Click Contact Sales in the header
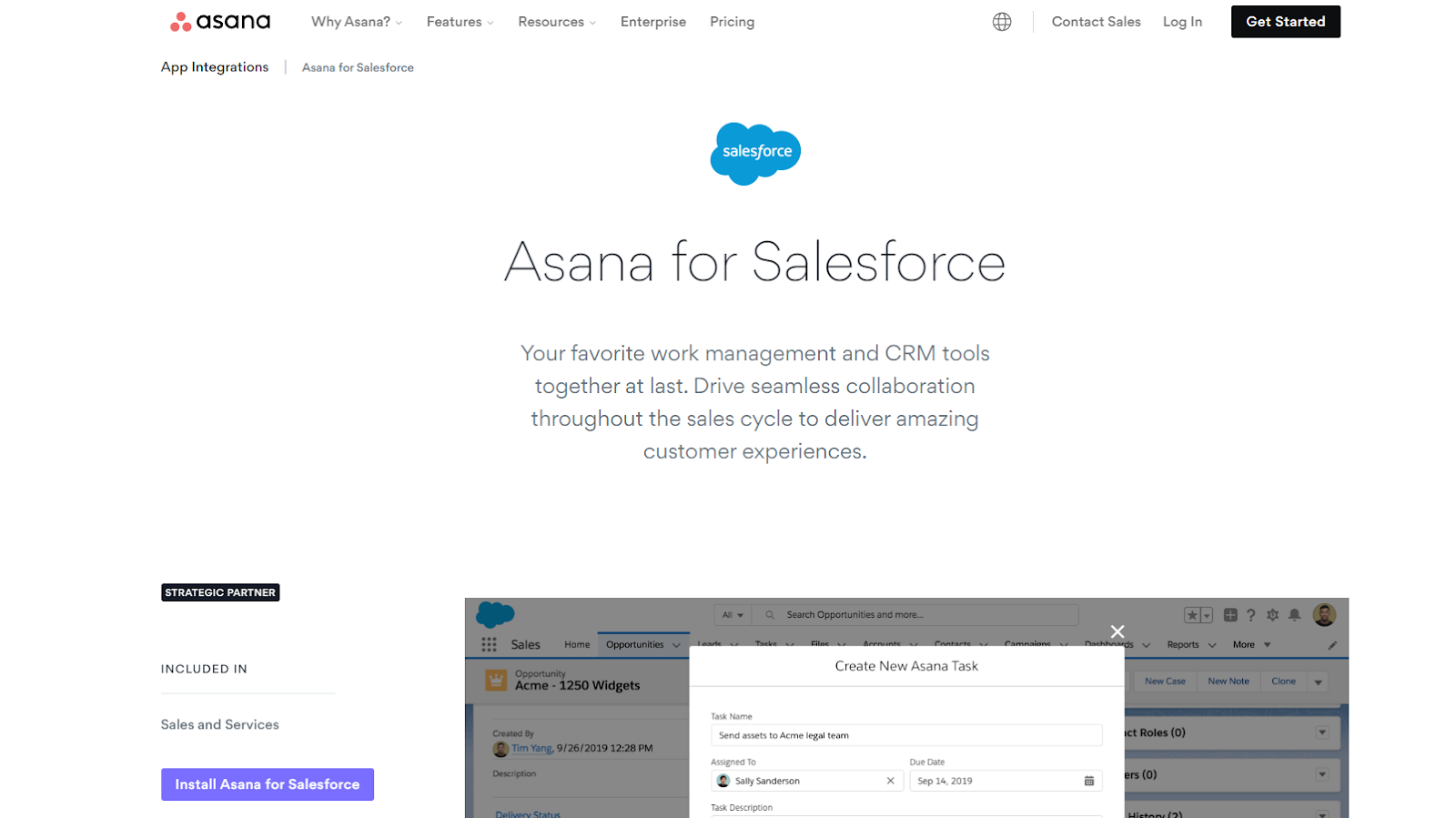Viewport: 1456px width, 818px height. (1096, 22)
